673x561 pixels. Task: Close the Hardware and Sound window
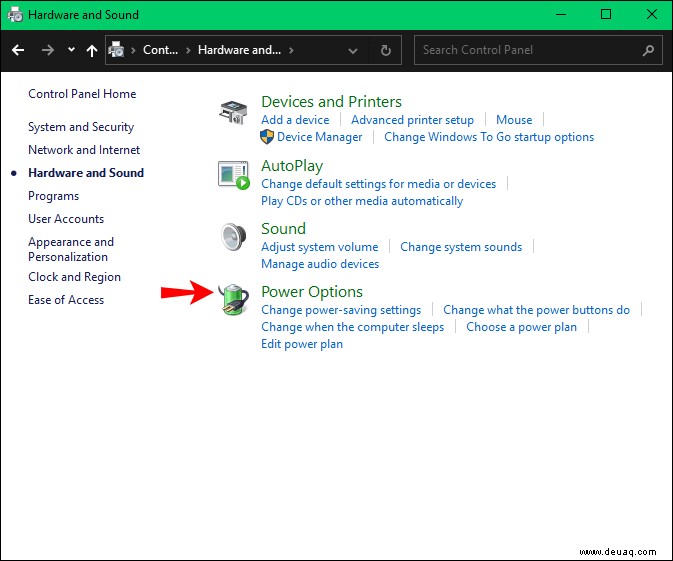click(x=652, y=15)
